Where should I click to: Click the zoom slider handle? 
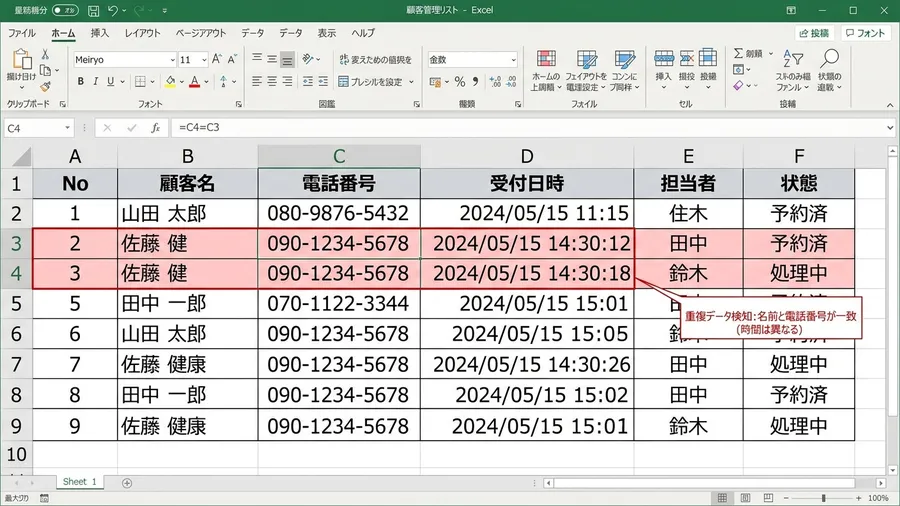(x=823, y=498)
